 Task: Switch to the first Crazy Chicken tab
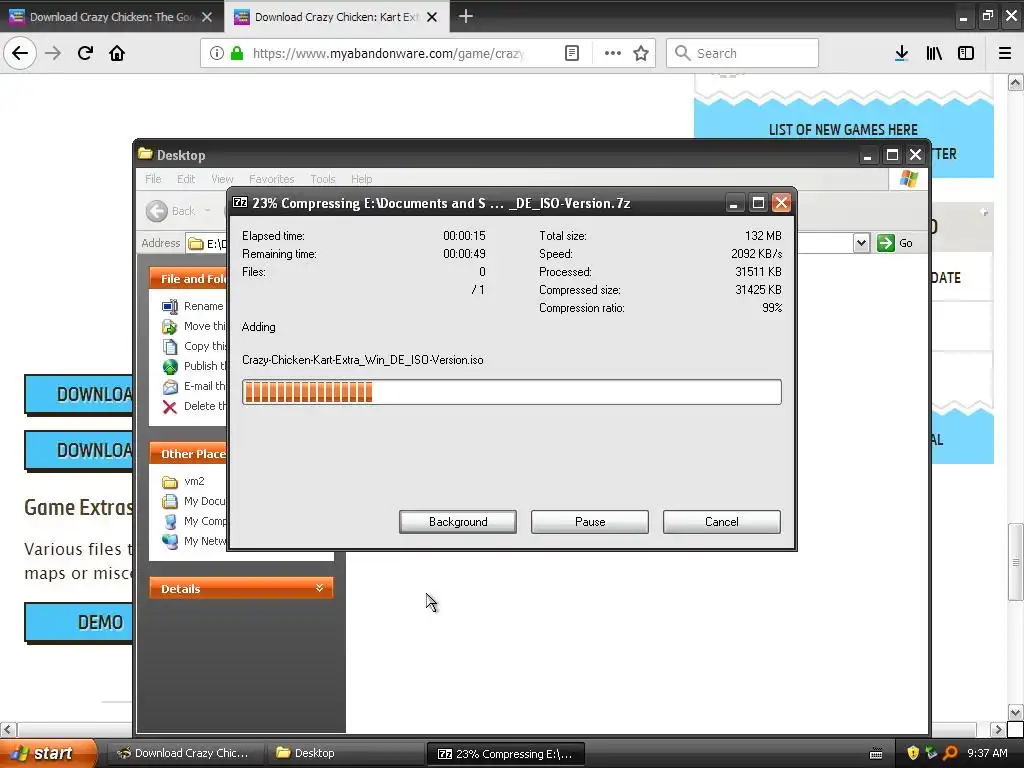pos(111,17)
